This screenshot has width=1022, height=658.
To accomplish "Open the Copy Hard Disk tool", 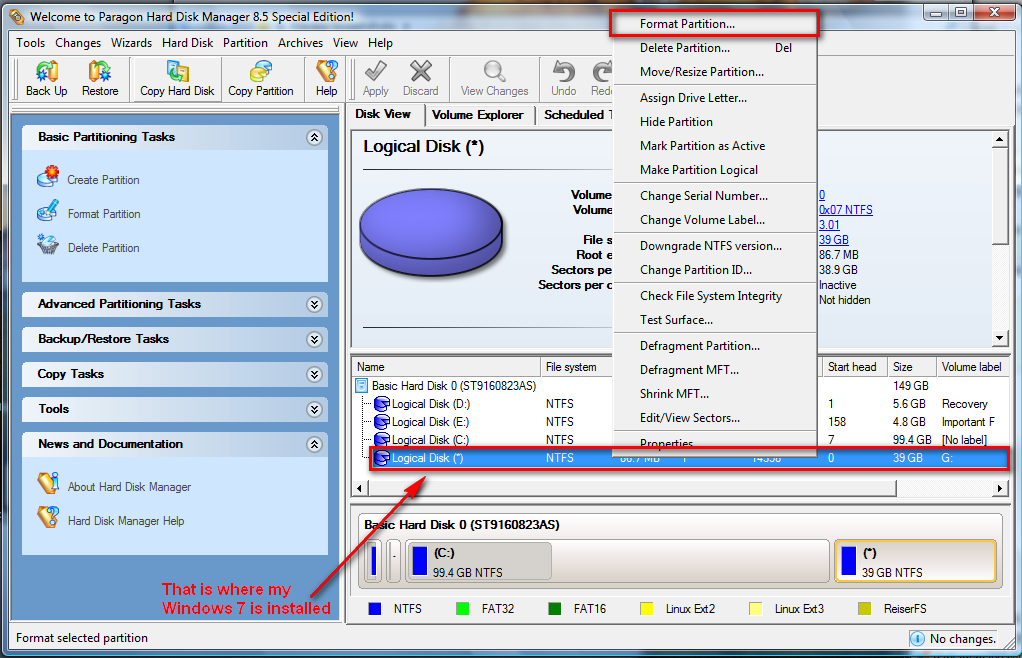I will 177,79.
